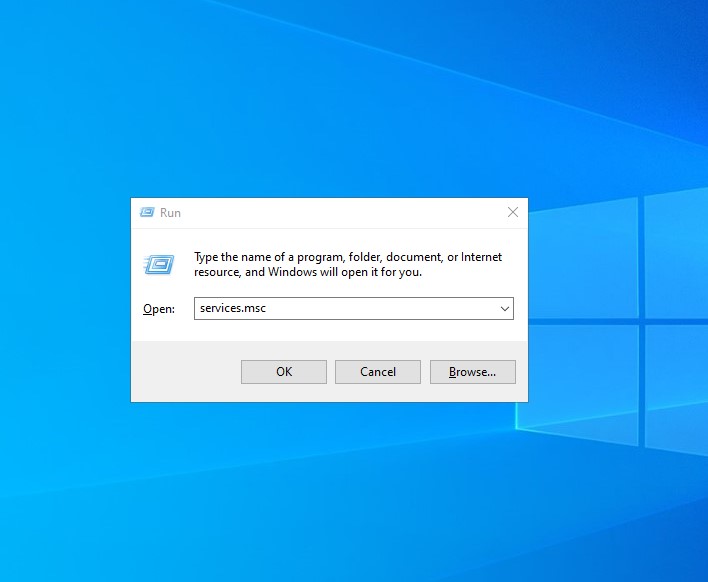Click empty desktop above the Run dialog
The width and height of the screenshot is (708, 582).
tap(330, 100)
